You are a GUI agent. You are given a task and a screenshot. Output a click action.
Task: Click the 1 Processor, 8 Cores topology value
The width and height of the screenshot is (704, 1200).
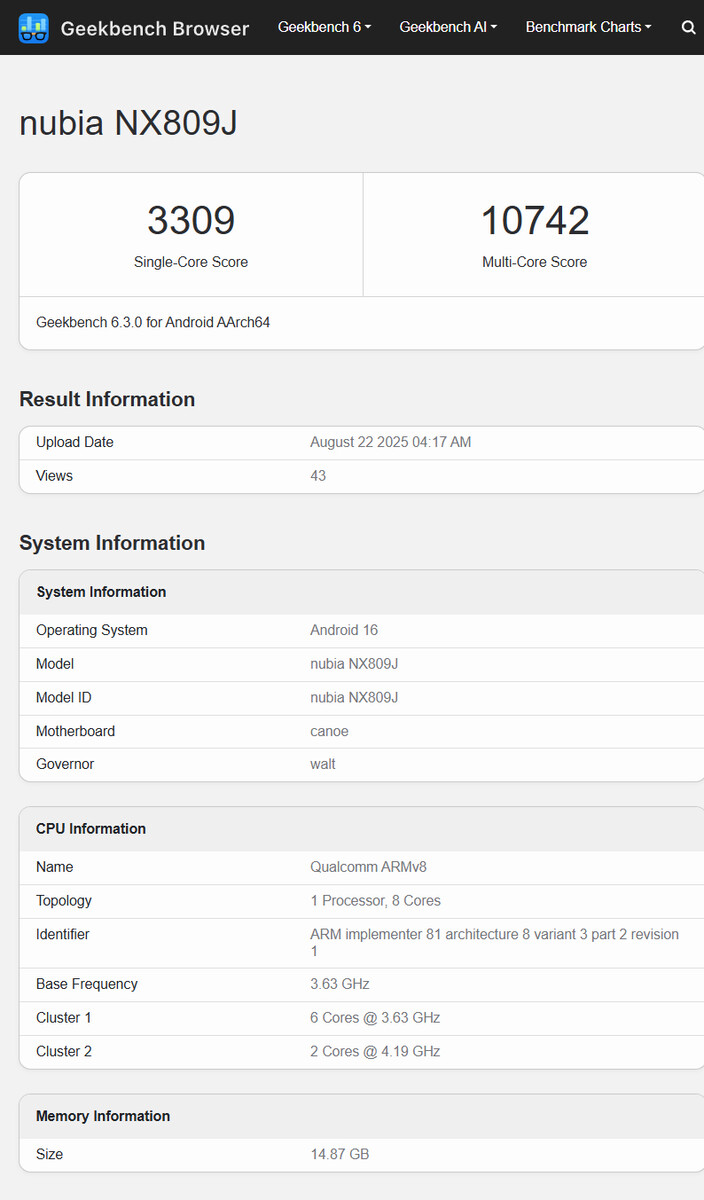pyautogui.click(x=375, y=901)
